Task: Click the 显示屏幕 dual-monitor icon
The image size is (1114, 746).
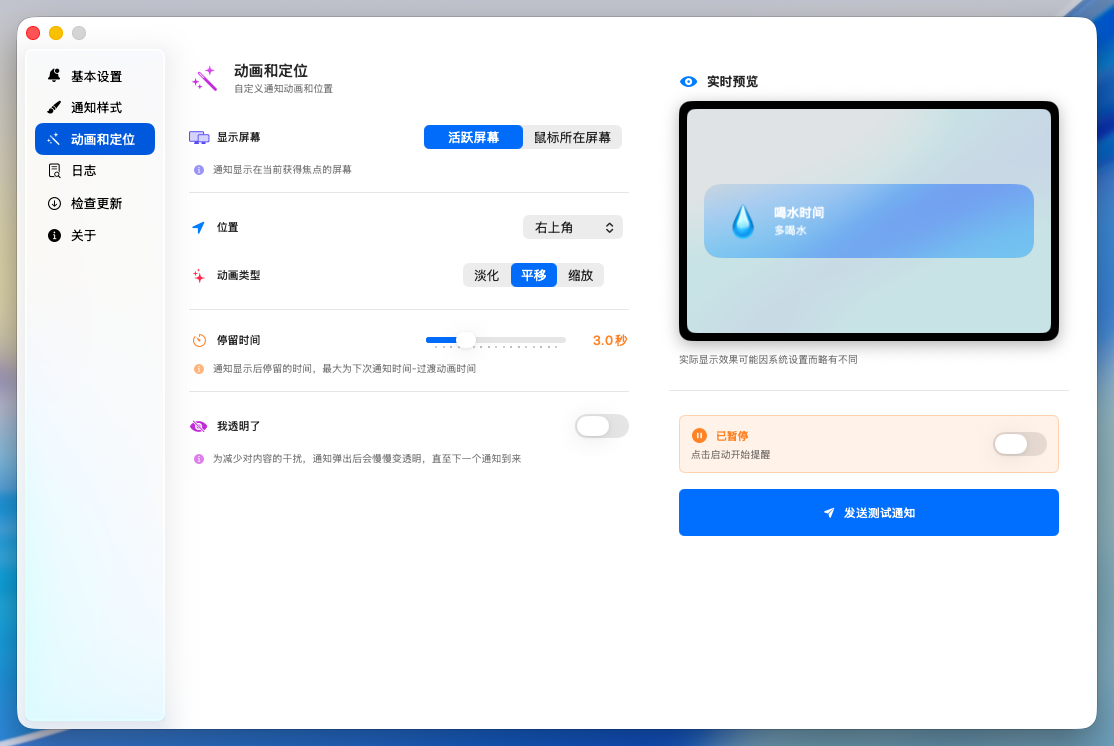Action: pos(199,137)
